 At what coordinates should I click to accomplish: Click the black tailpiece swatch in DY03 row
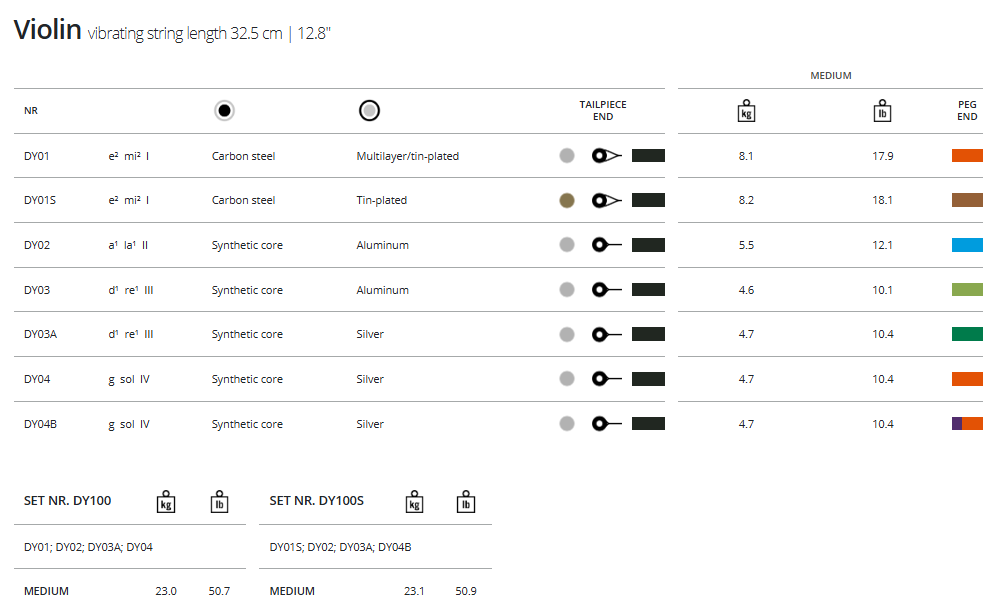(648, 290)
